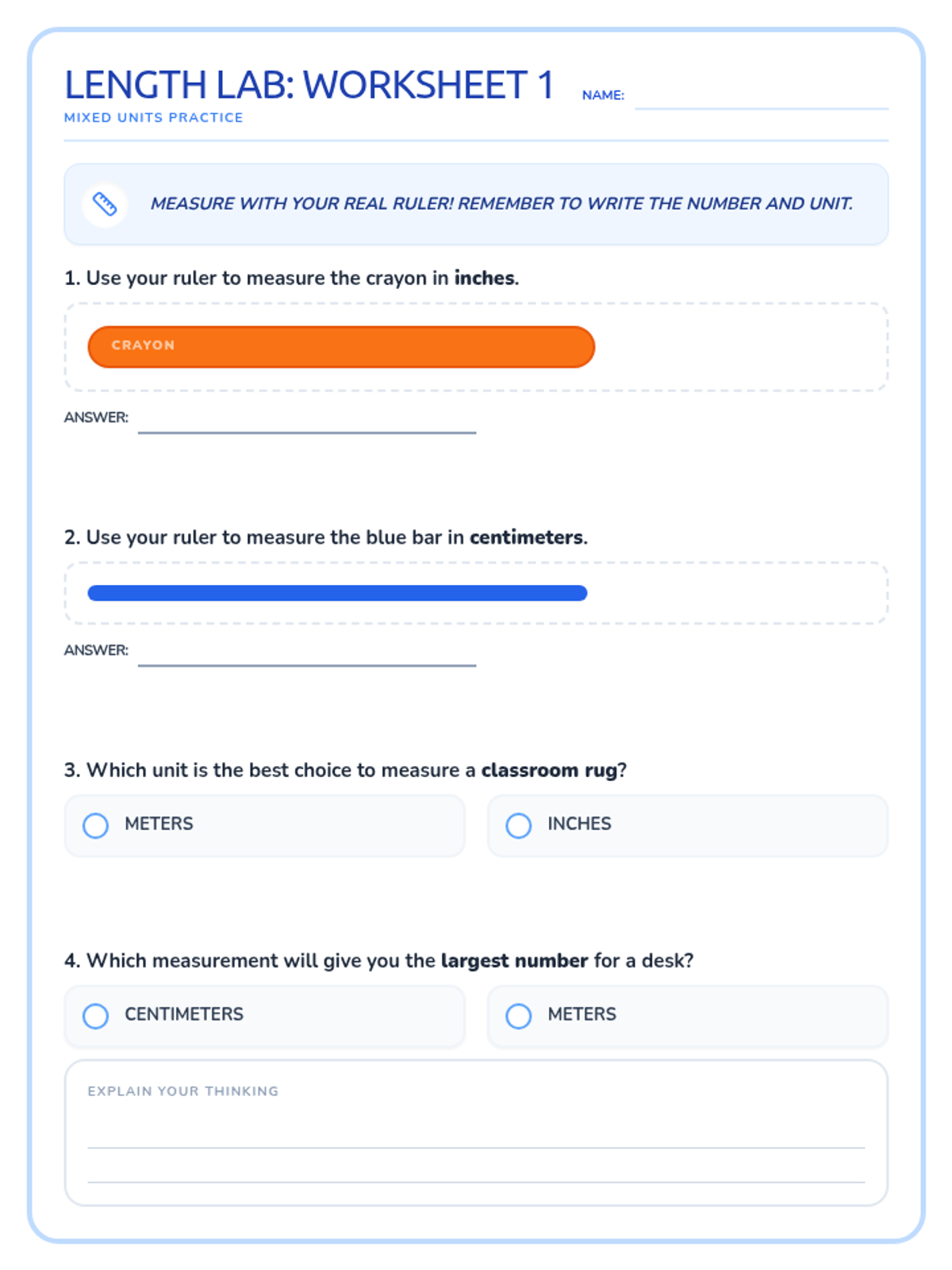Click the question 2 text about centimeters

(x=325, y=537)
